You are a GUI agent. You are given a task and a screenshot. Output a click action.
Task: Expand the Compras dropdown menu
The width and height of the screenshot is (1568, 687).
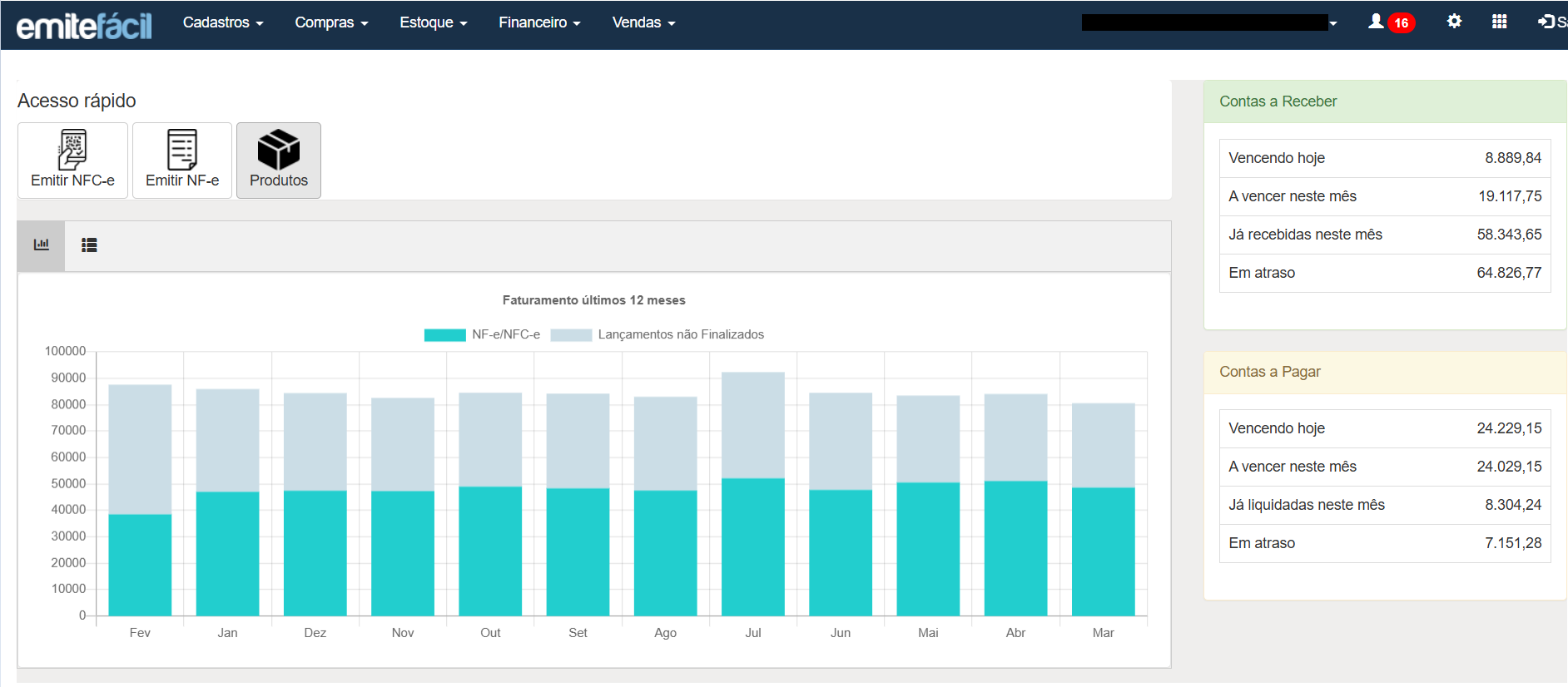(330, 22)
